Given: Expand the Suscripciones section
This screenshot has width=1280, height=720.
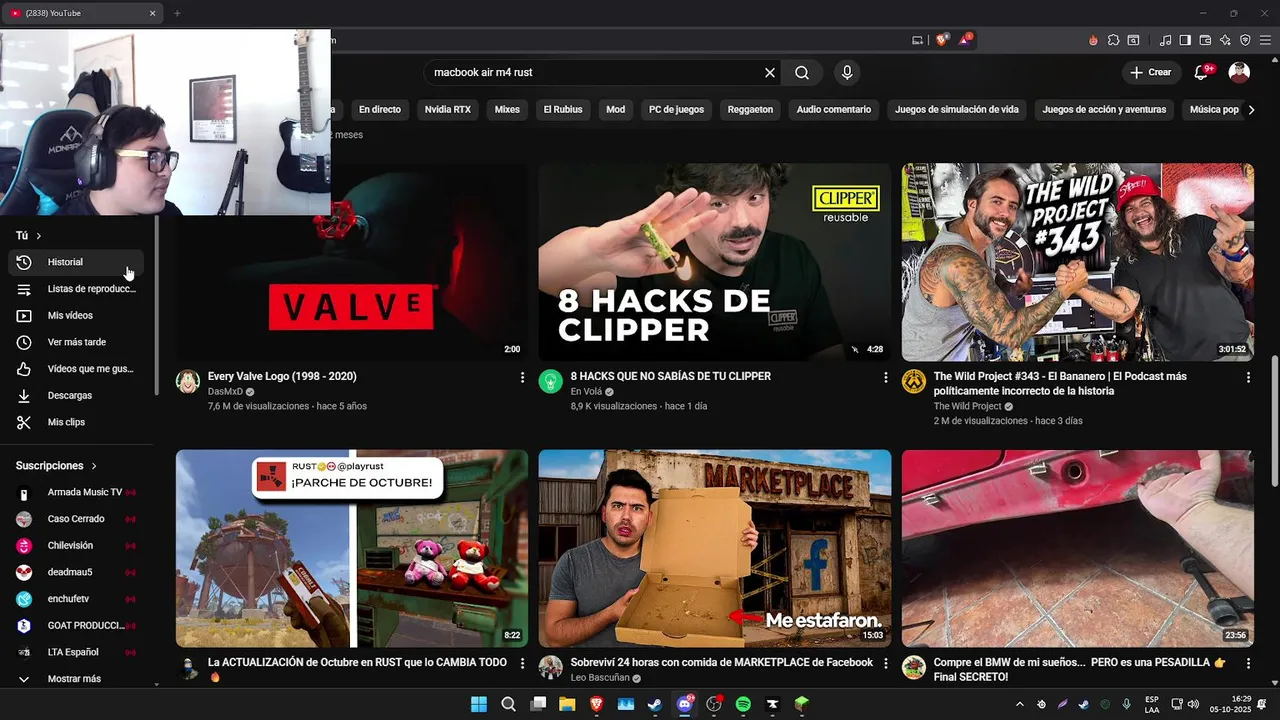Looking at the screenshot, I should 57,466.
